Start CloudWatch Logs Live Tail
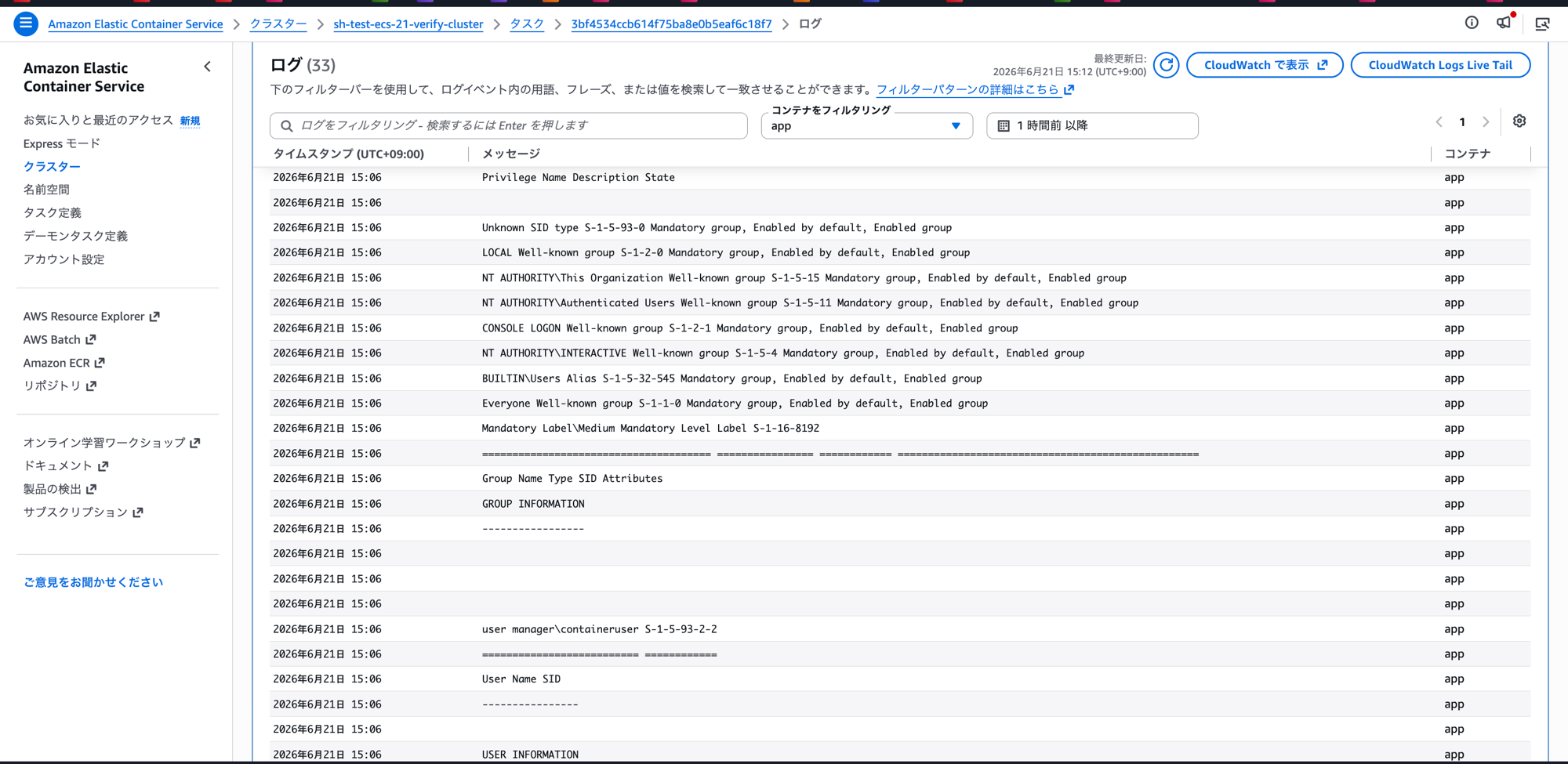 click(1440, 65)
